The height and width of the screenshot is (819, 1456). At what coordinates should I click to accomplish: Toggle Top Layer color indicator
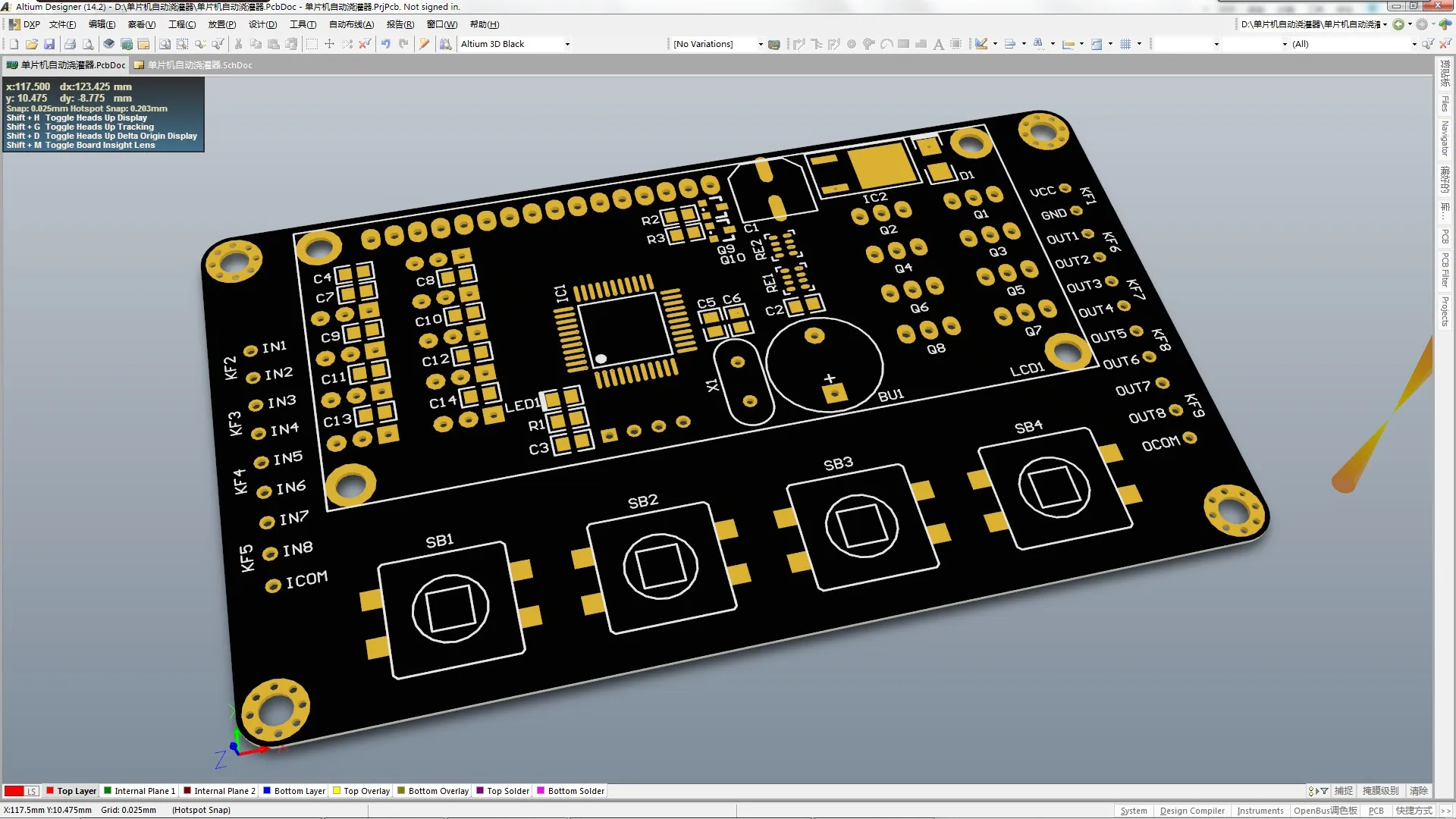pos(50,791)
